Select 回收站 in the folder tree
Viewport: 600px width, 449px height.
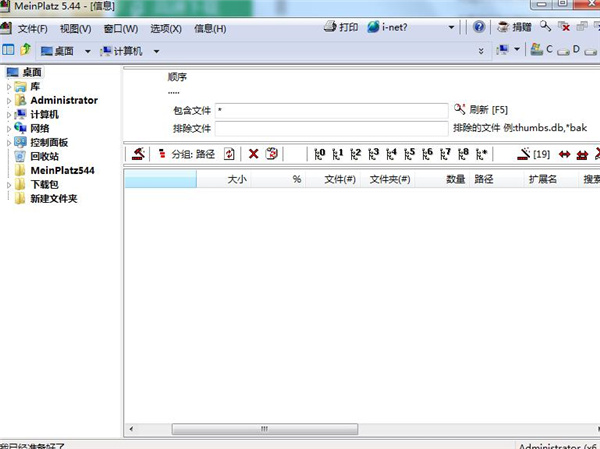44,157
